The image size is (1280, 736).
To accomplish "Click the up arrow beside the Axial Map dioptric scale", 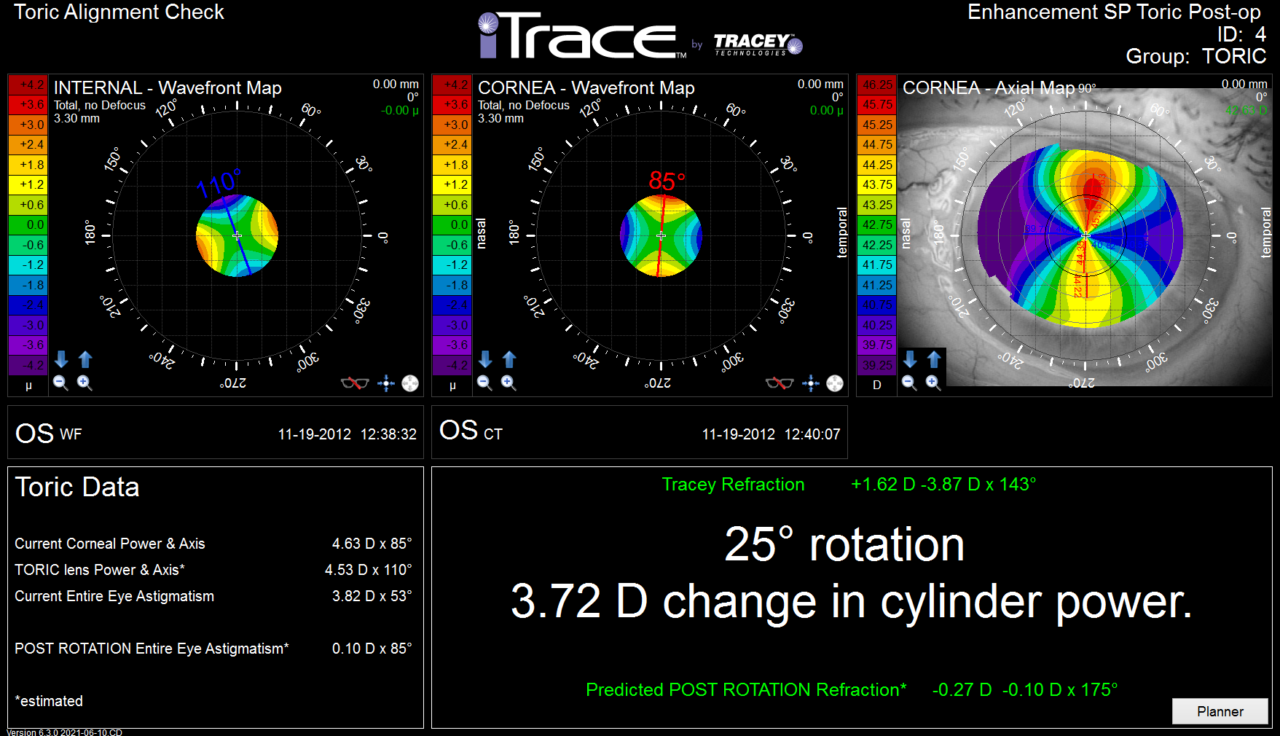I will coord(933,357).
